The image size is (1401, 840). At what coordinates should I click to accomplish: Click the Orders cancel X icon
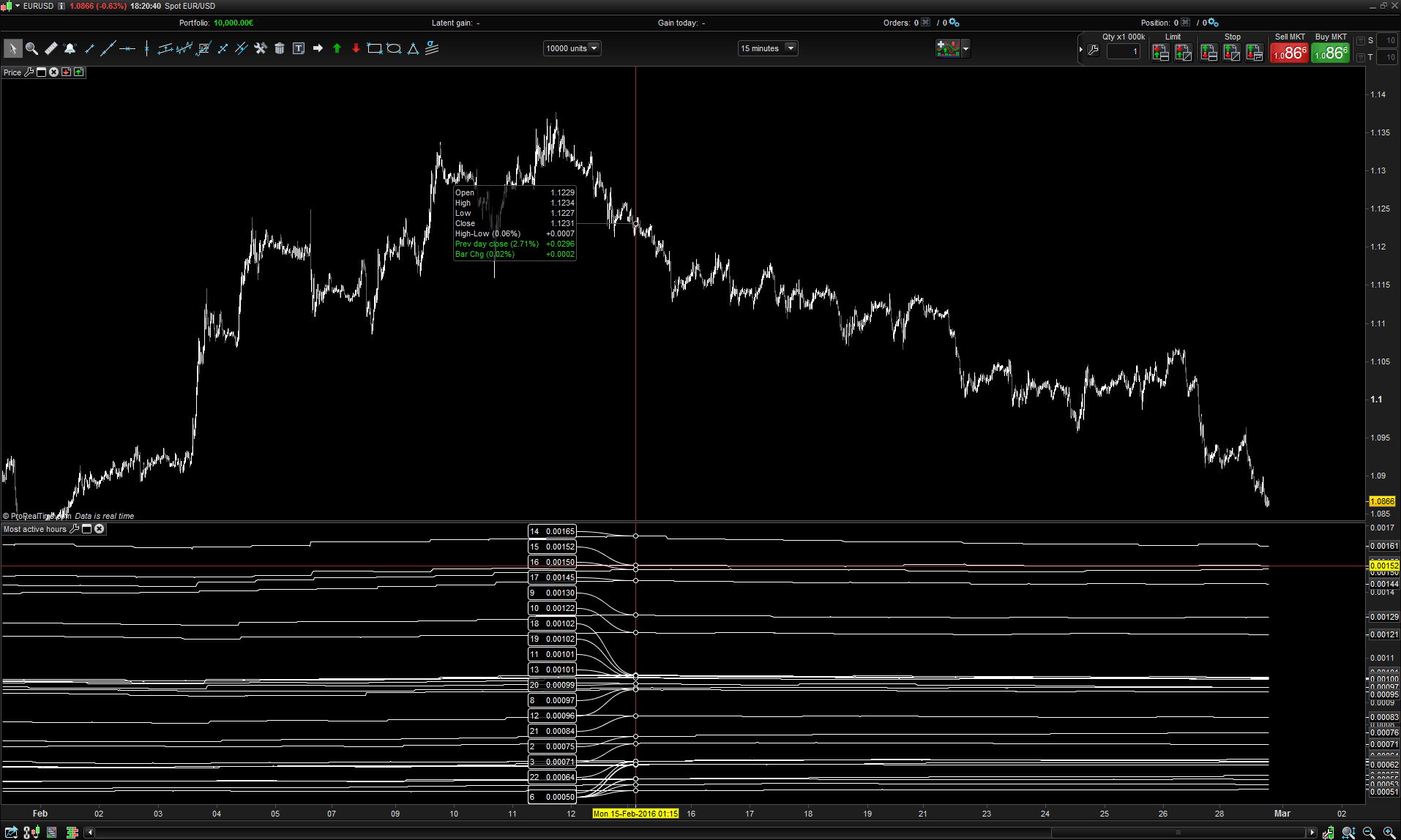(926, 23)
